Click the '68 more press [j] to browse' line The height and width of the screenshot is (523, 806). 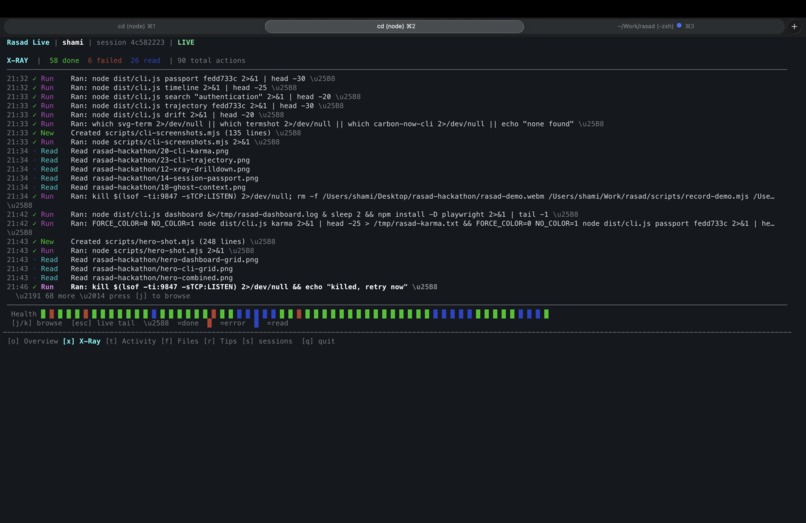click(x=103, y=296)
